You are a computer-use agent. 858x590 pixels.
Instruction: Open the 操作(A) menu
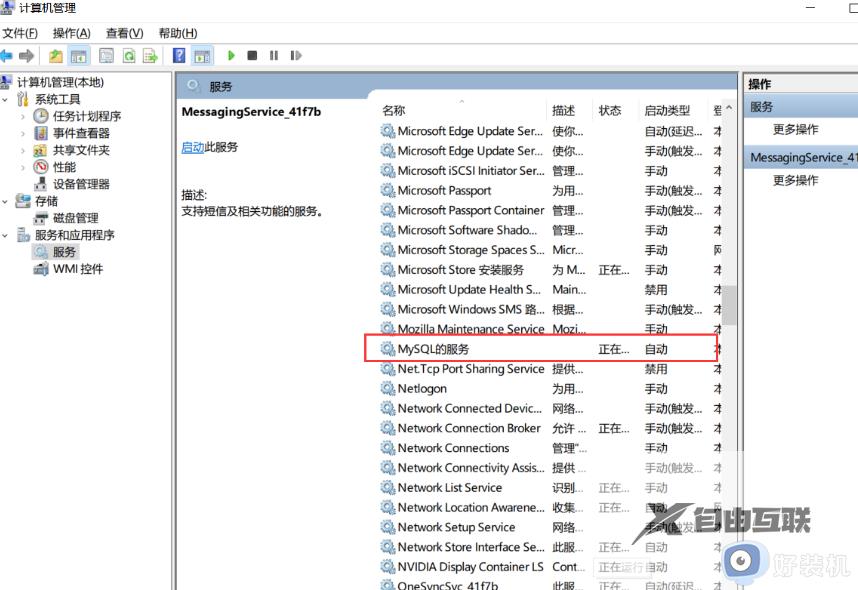(70, 32)
